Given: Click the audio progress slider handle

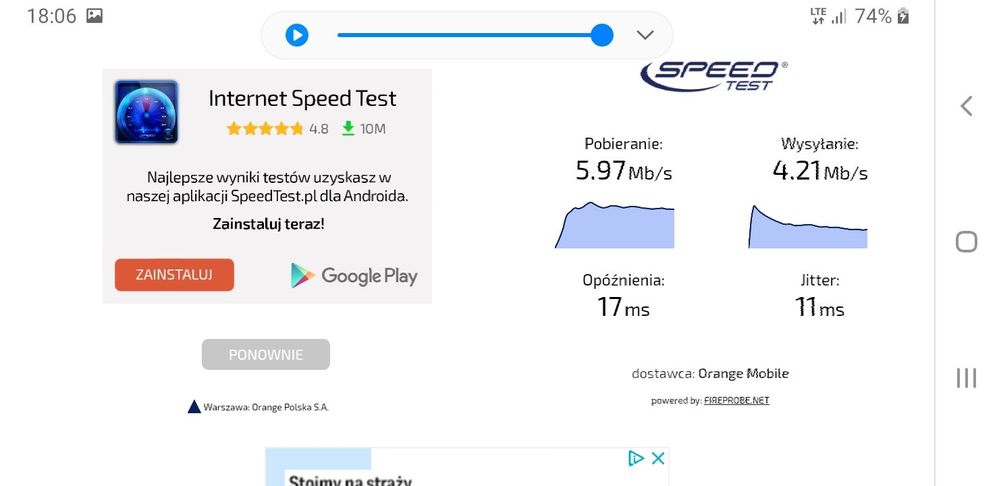Looking at the screenshot, I should [x=602, y=35].
